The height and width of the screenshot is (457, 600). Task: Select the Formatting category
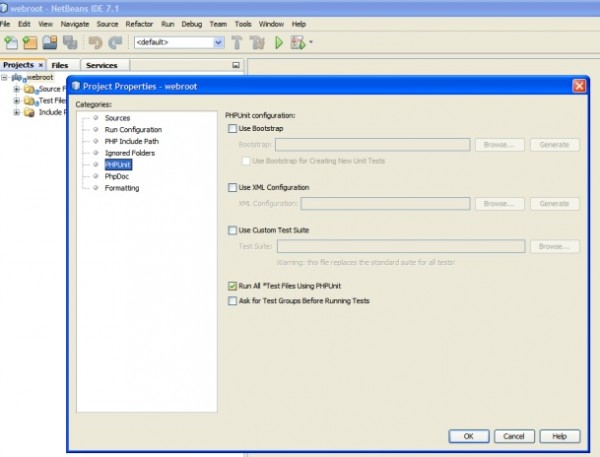[122, 188]
